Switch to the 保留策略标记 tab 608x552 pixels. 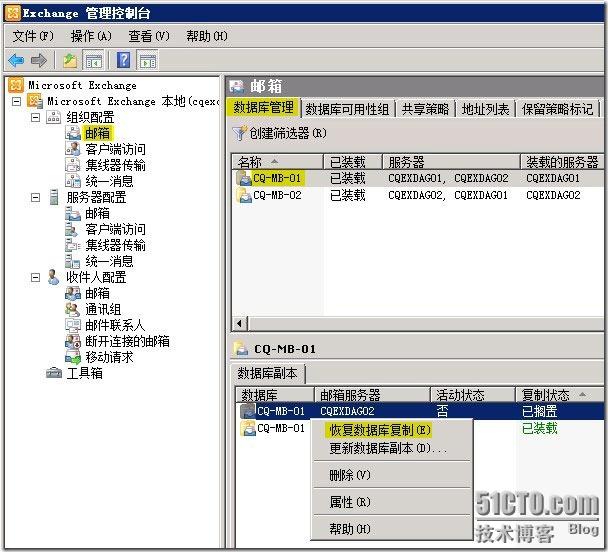(x=558, y=109)
